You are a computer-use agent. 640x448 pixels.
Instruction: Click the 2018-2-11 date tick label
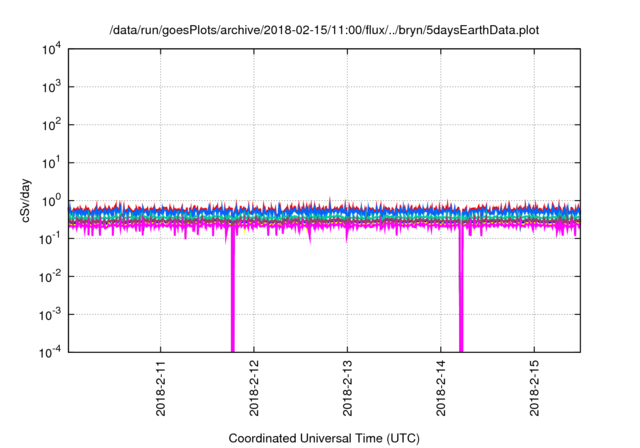(x=161, y=388)
